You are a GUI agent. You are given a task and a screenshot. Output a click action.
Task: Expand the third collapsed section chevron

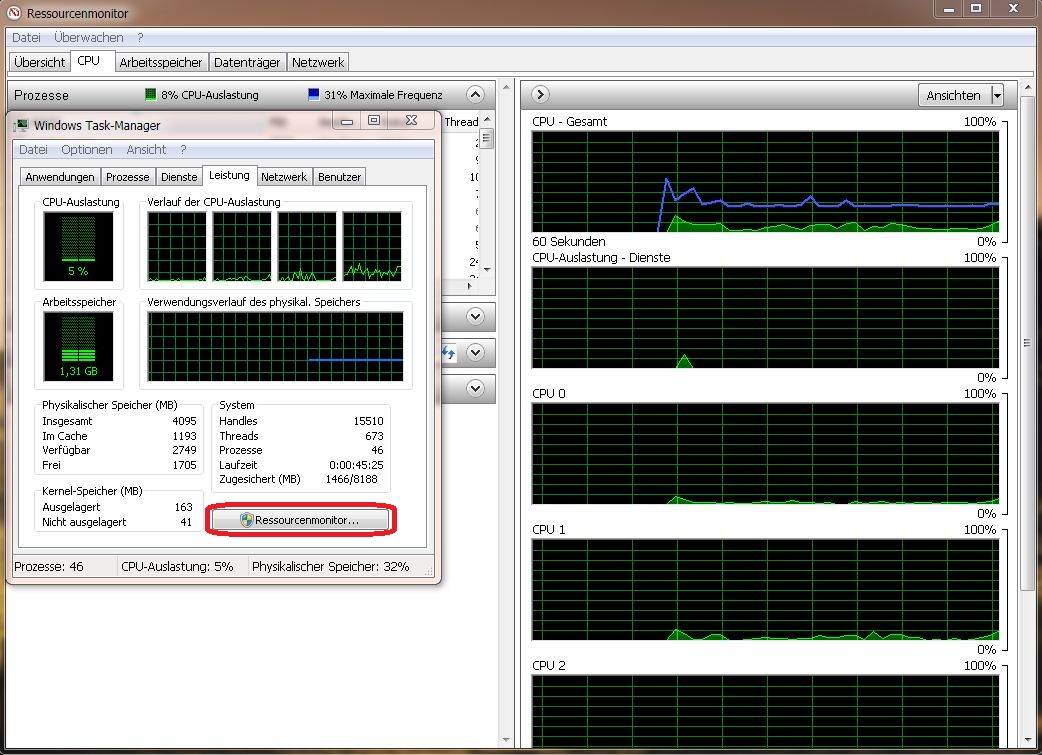tap(475, 388)
